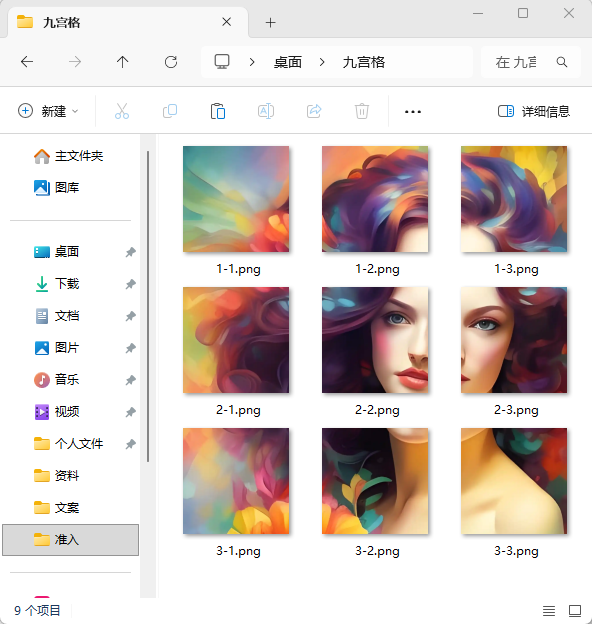Click the Paste clipboard icon
592x624 pixels.
click(218, 111)
